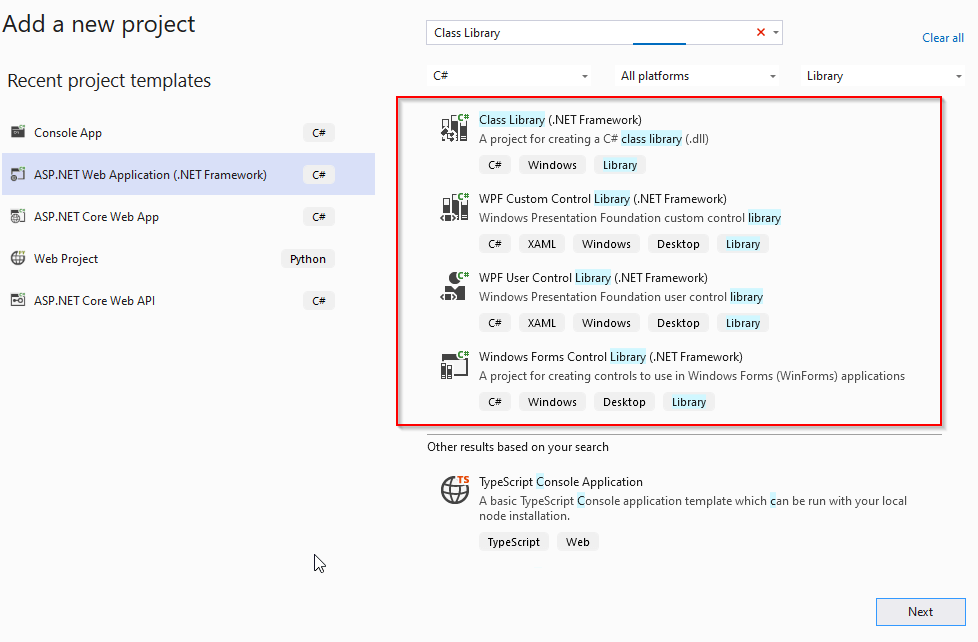Image resolution: width=978 pixels, height=642 pixels.
Task: Click the TypeScript Console Application globe icon
Action: [455, 489]
